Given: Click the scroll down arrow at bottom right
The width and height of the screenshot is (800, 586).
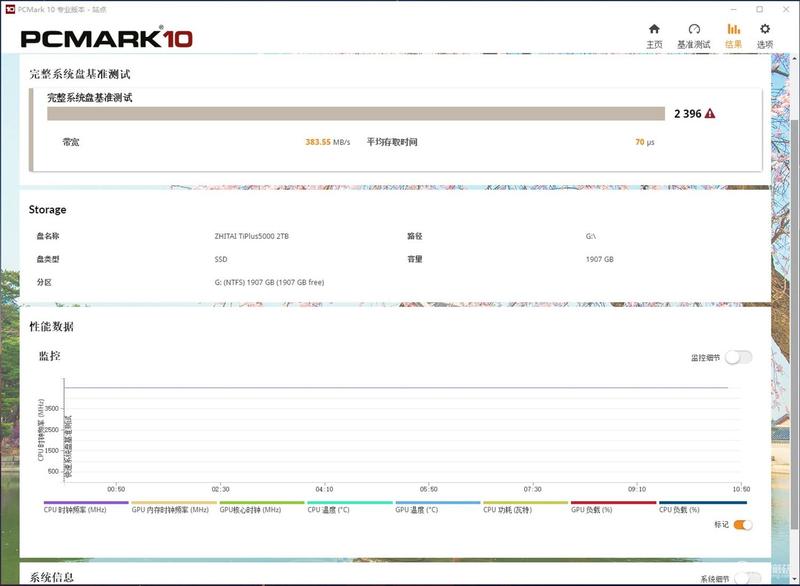Looking at the screenshot, I should point(795,579).
